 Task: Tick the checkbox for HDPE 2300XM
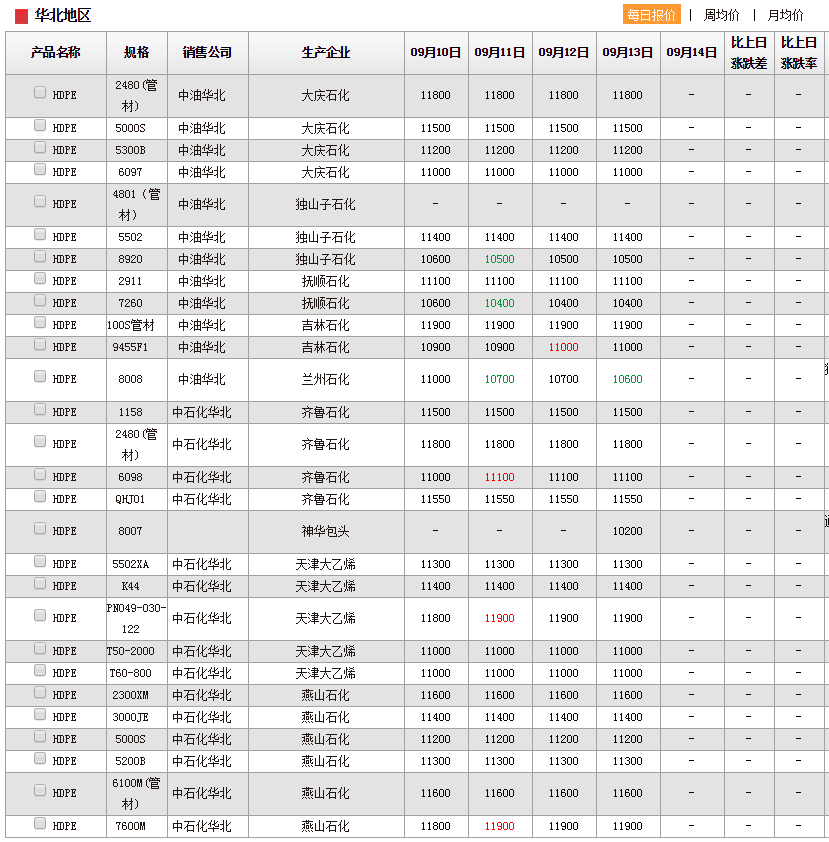[40, 692]
